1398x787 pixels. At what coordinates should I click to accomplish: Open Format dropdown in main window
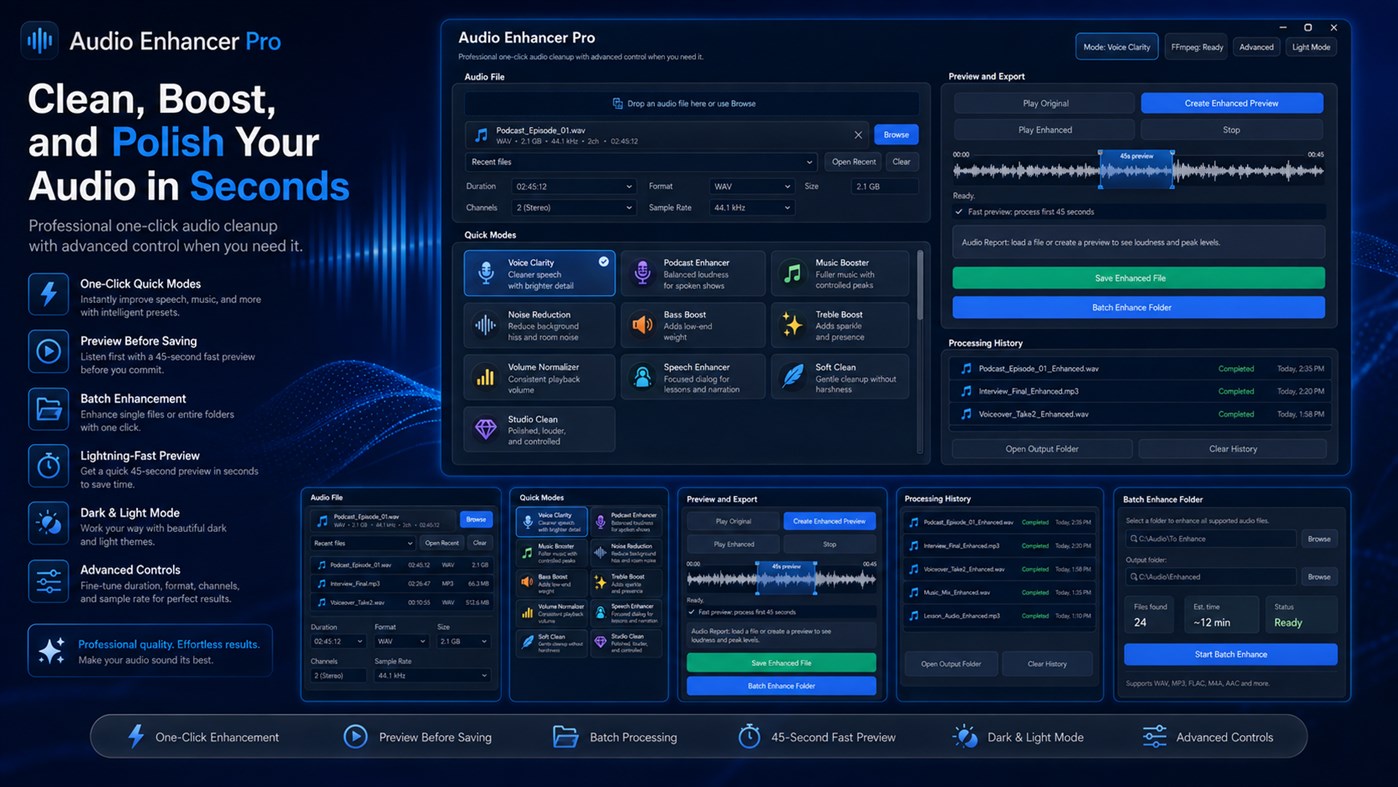pyautogui.click(x=751, y=186)
